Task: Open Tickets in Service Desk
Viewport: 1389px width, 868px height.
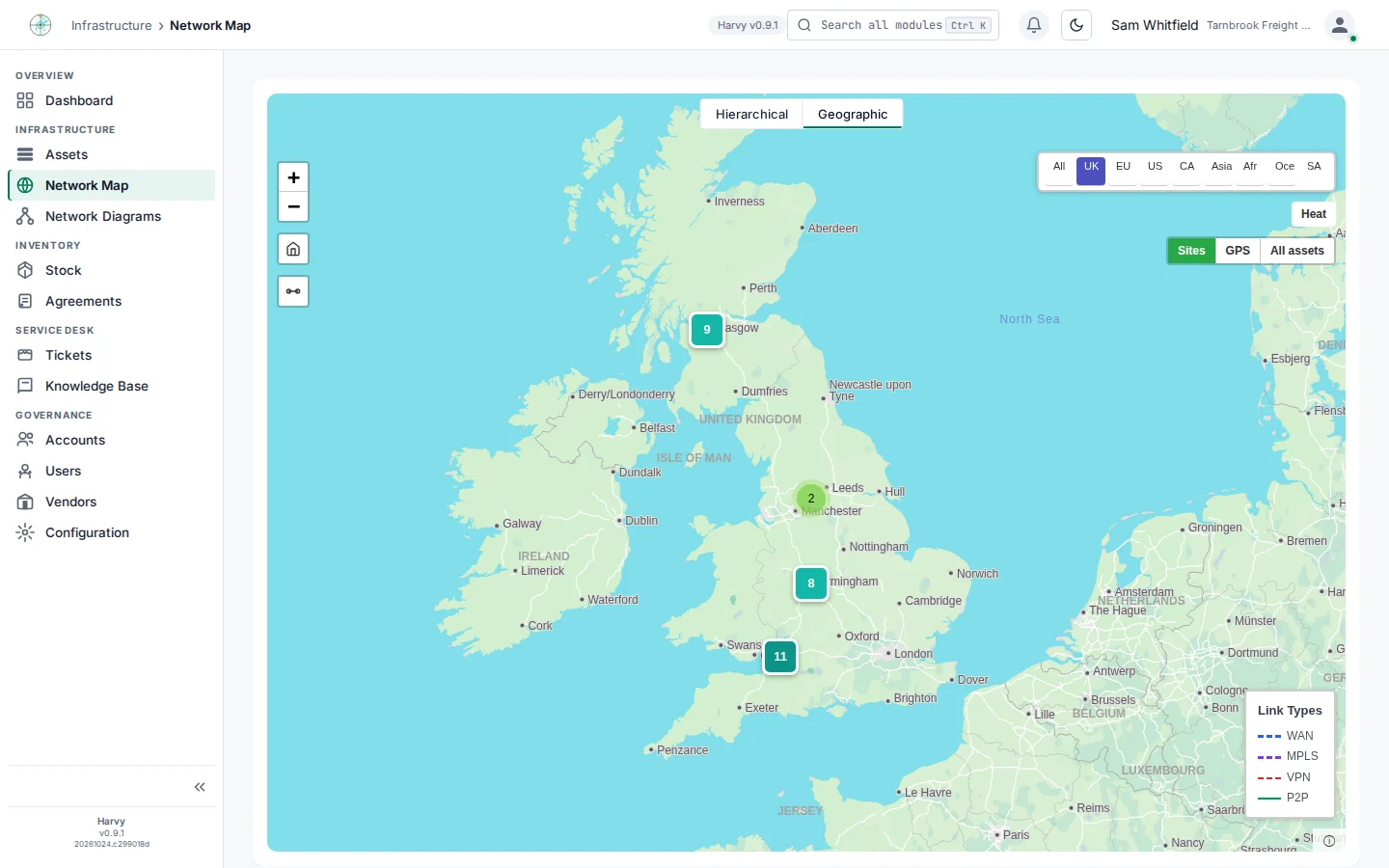Action: [x=111, y=355]
